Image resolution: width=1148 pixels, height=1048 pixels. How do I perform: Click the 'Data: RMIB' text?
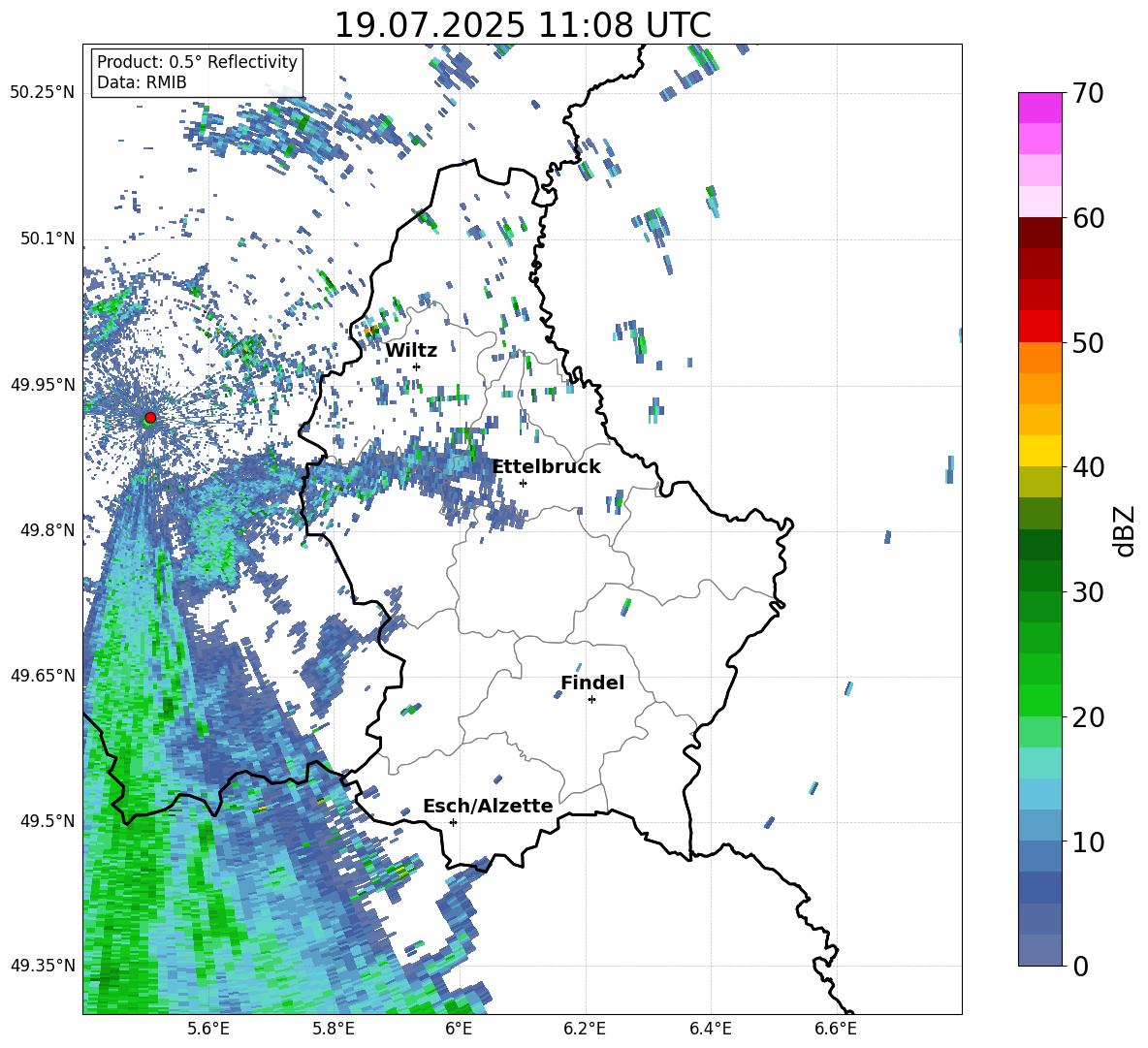[142, 82]
